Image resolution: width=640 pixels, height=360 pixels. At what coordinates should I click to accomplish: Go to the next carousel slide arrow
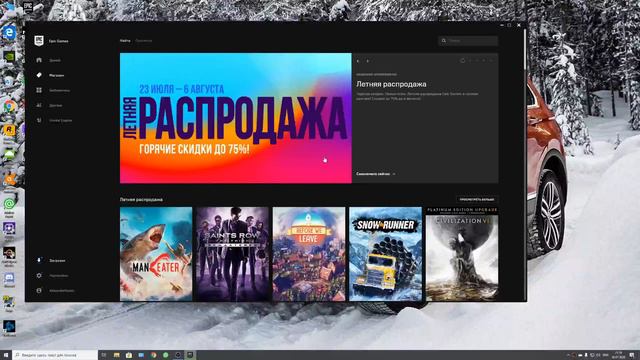pyautogui.click(x=367, y=61)
